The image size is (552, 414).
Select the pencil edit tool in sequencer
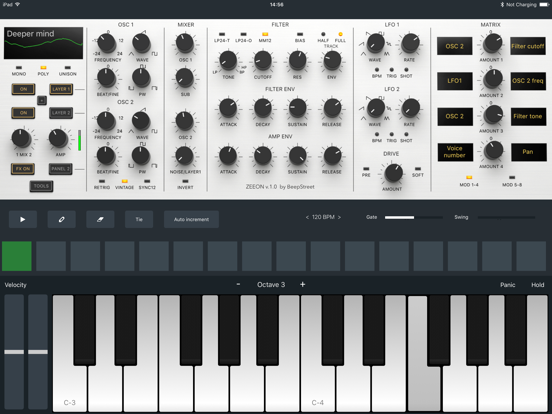62,219
